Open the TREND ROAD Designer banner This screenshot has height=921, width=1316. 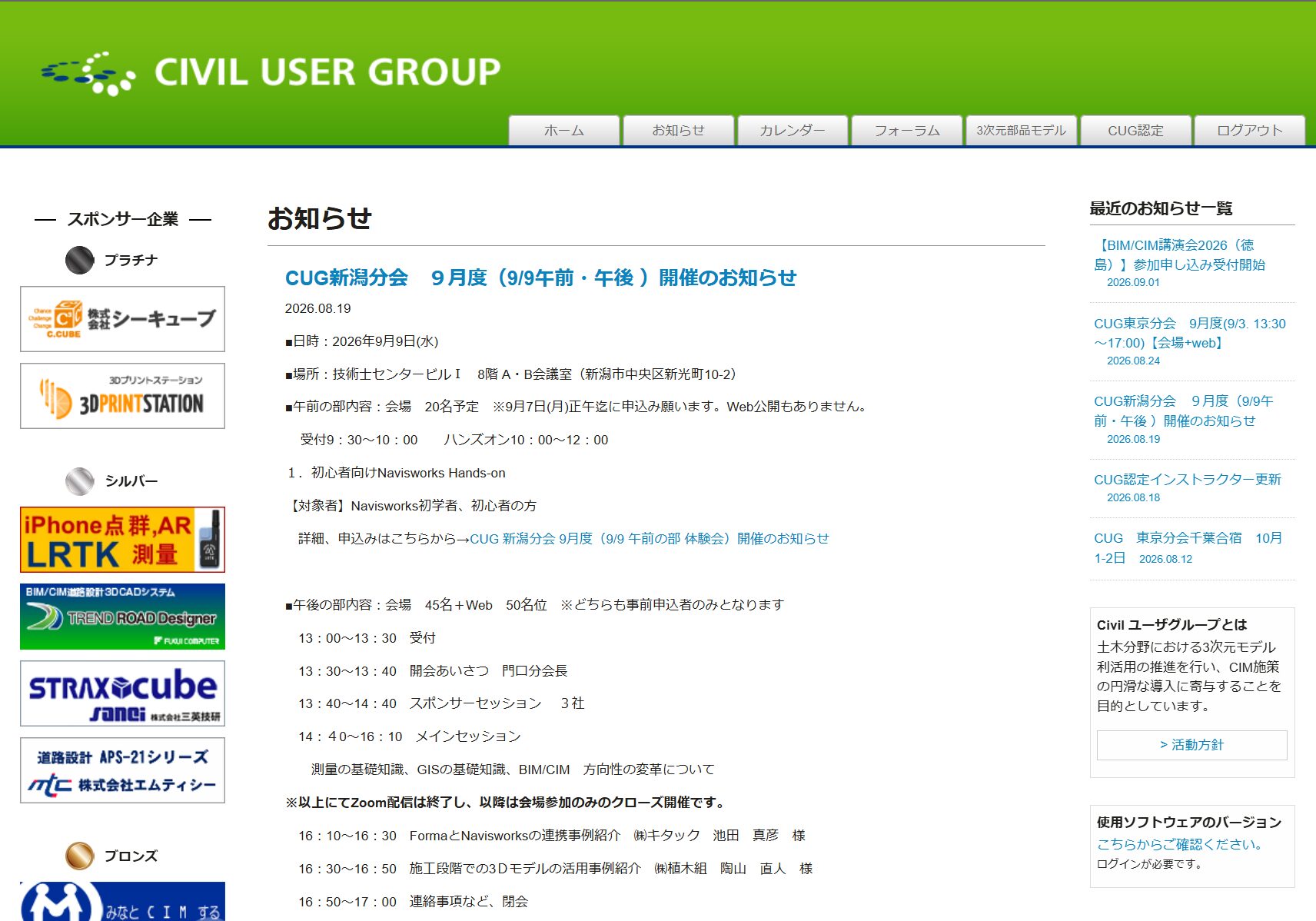(x=122, y=617)
